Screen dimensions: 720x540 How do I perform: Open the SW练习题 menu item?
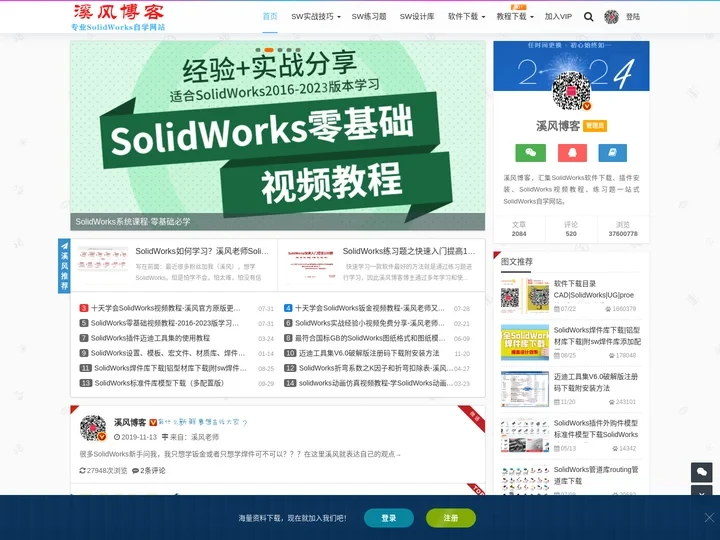[x=369, y=17]
